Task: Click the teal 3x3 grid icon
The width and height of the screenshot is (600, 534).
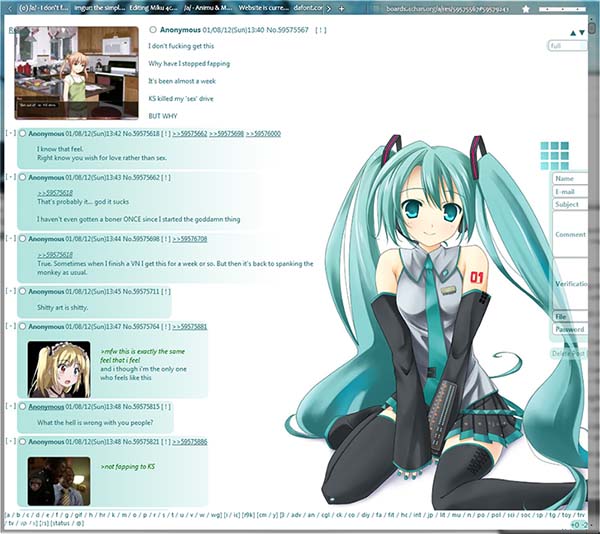Action: (x=554, y=155)
